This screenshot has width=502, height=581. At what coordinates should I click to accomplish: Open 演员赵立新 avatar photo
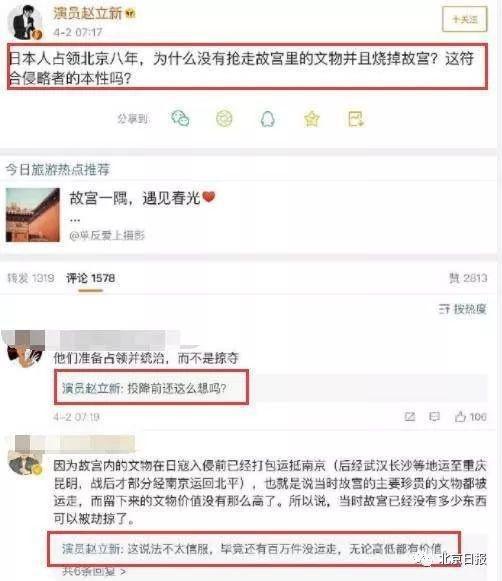[x=25, y=22]
